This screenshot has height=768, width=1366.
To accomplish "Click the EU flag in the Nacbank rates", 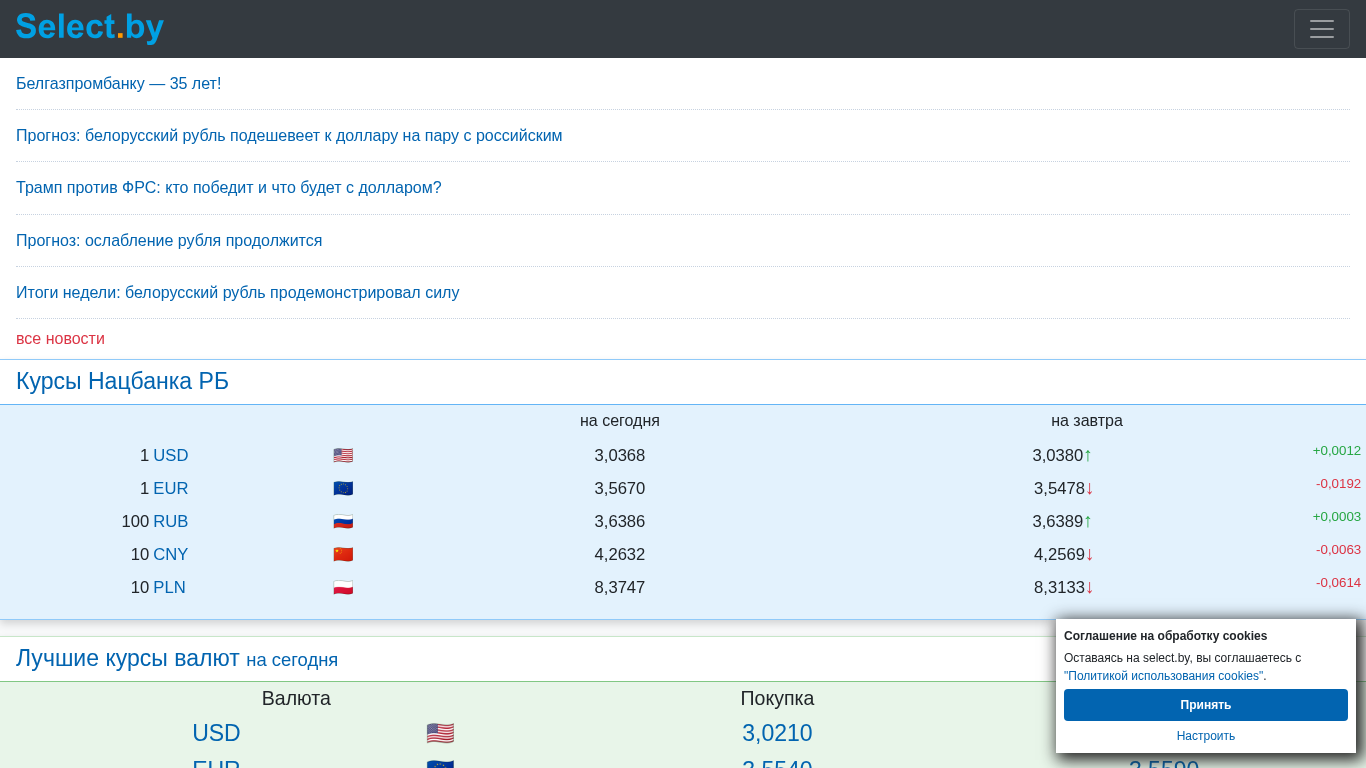I will point(343,489).
